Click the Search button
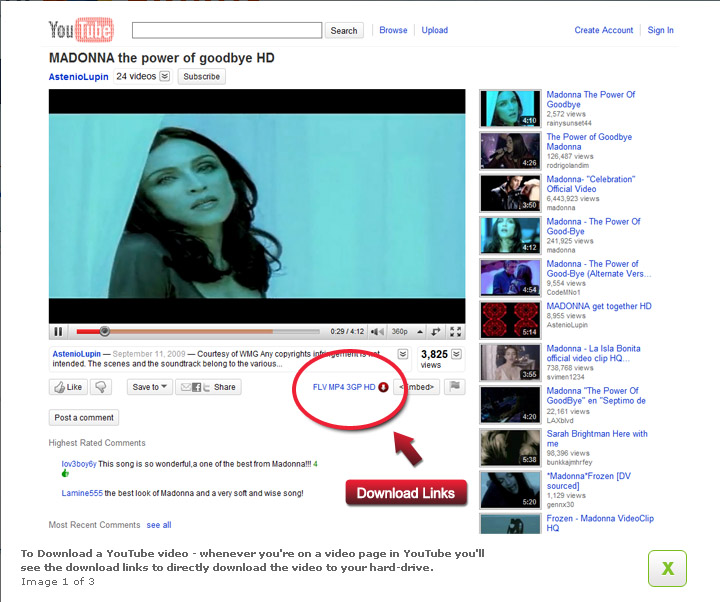Image resolution: width=720 pixels, height=602 pixels. pos(344,30)
